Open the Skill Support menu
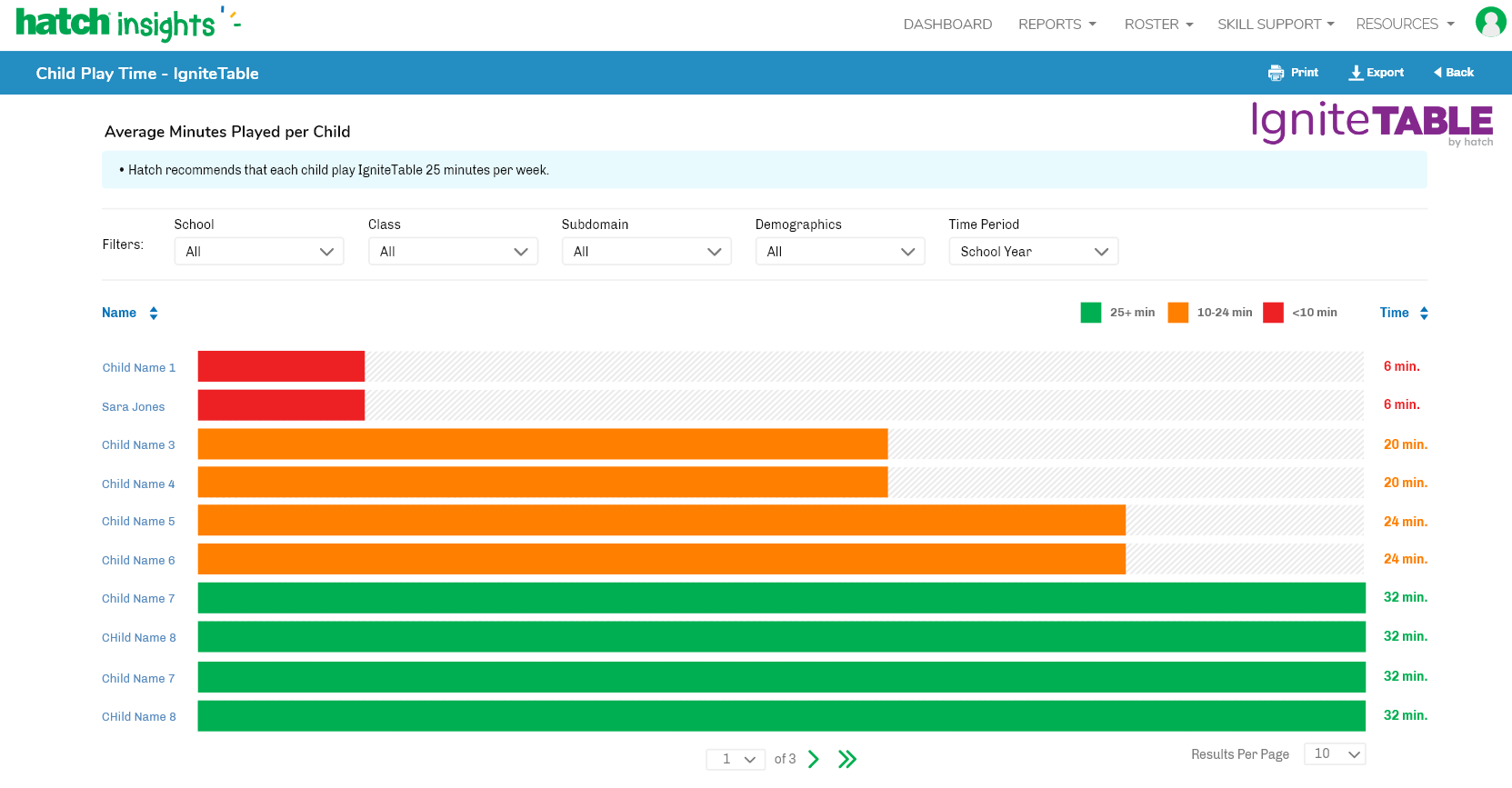This screenshot has height=788, width=1512. click(x=1275, y=25)
